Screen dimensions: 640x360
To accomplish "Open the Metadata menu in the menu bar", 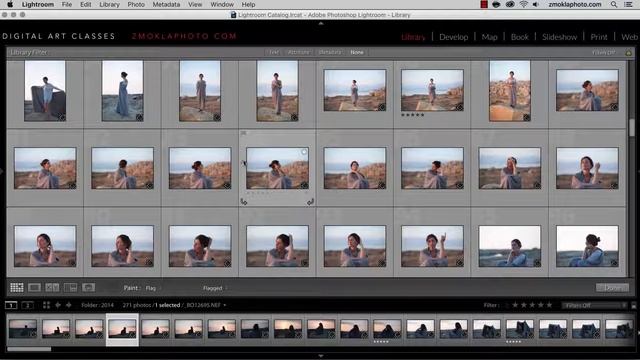I will click(166, 4).
